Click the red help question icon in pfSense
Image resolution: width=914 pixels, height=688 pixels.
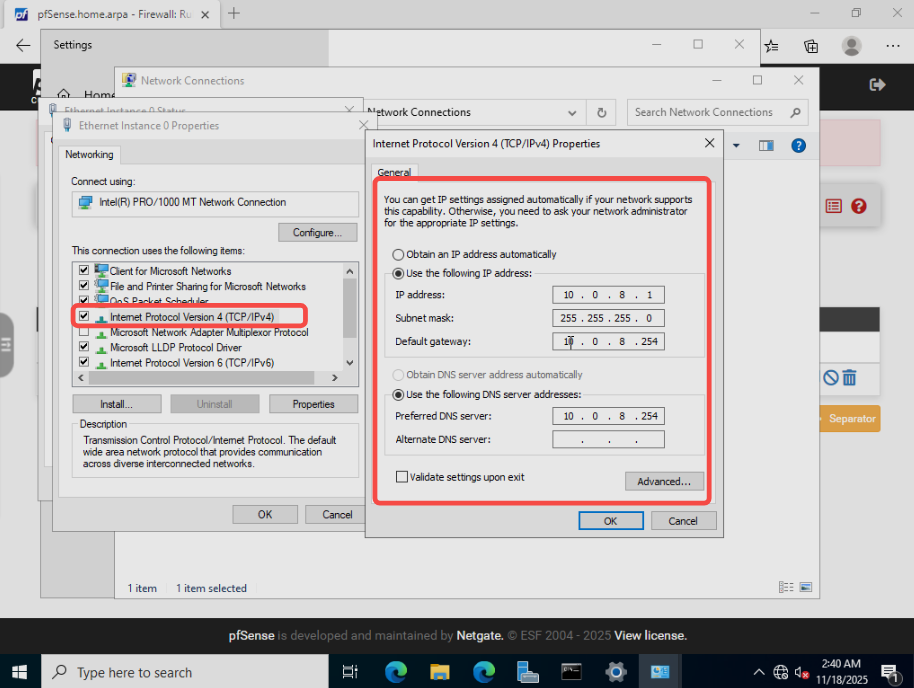click(x=859, y=206)
